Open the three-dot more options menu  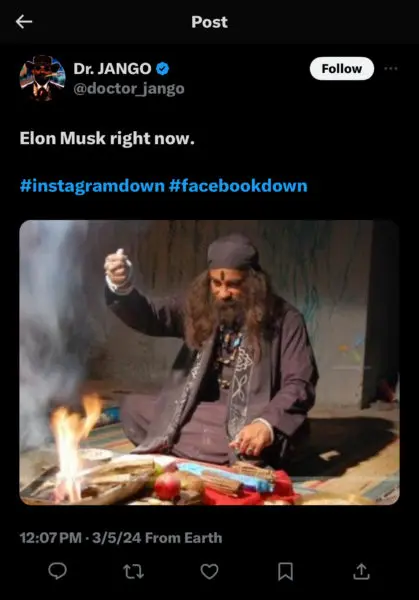point(391,68)
